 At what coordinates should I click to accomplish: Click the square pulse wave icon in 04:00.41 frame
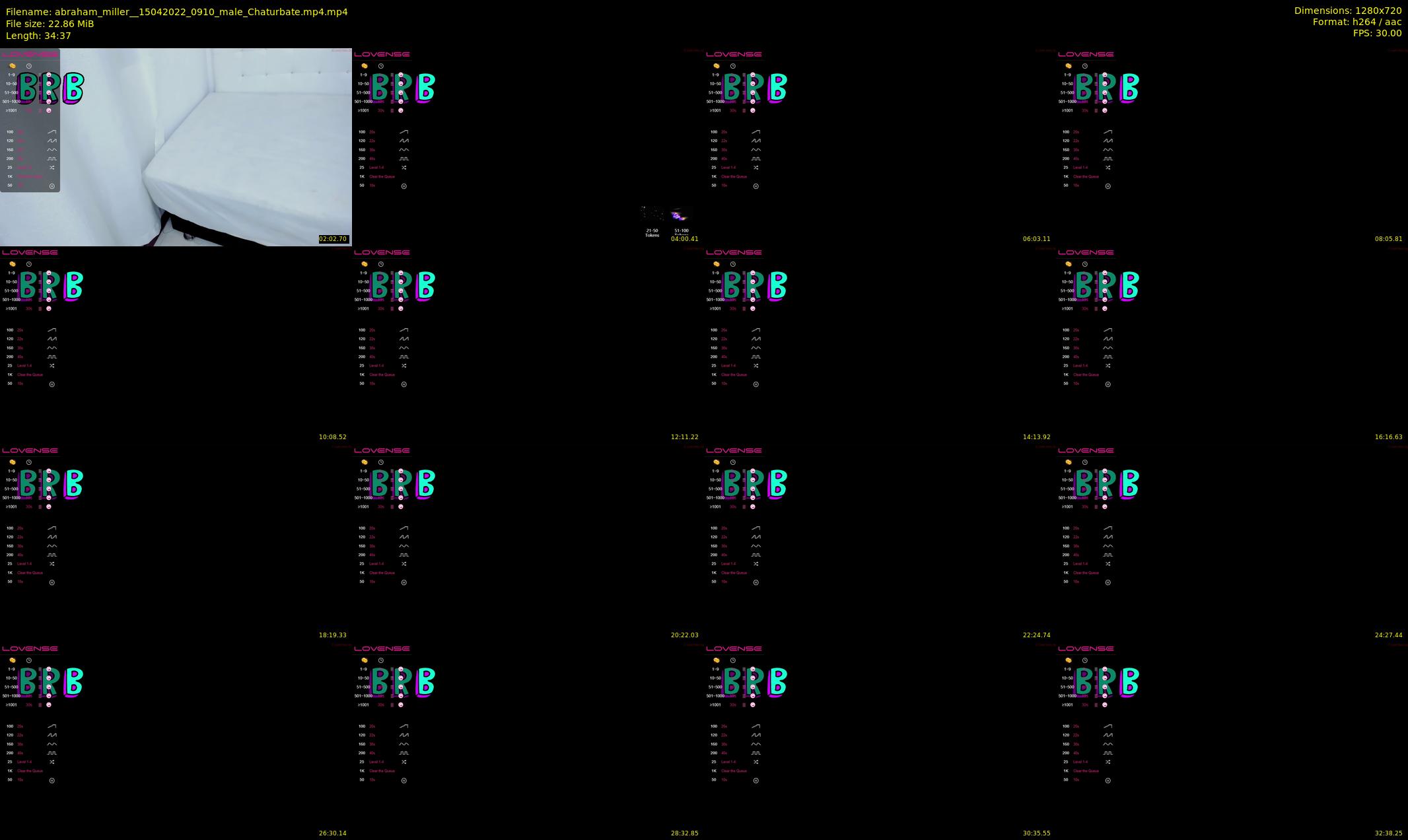(404, 158)
